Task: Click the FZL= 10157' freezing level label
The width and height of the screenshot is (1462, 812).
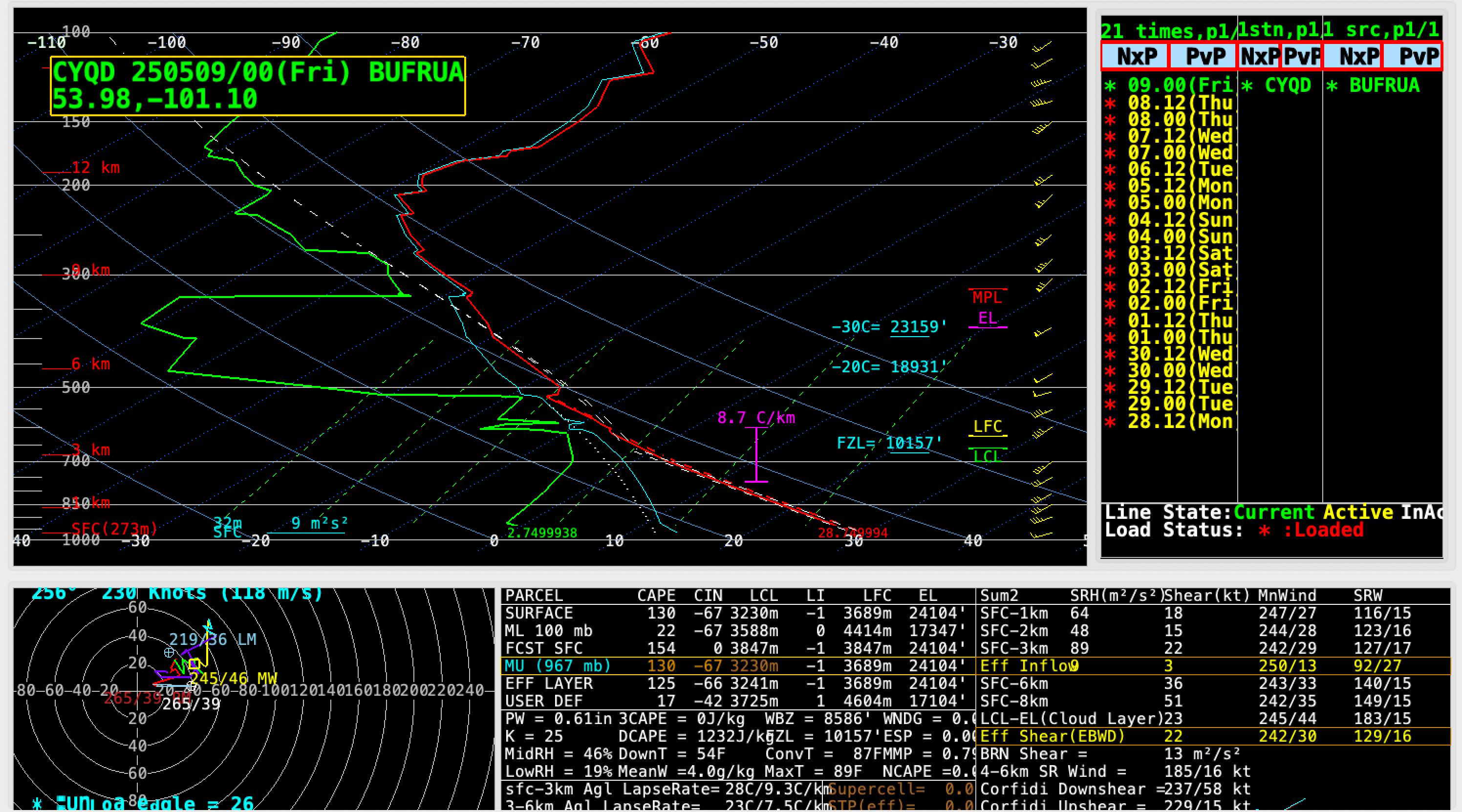Action: click(x=889, y=443)
